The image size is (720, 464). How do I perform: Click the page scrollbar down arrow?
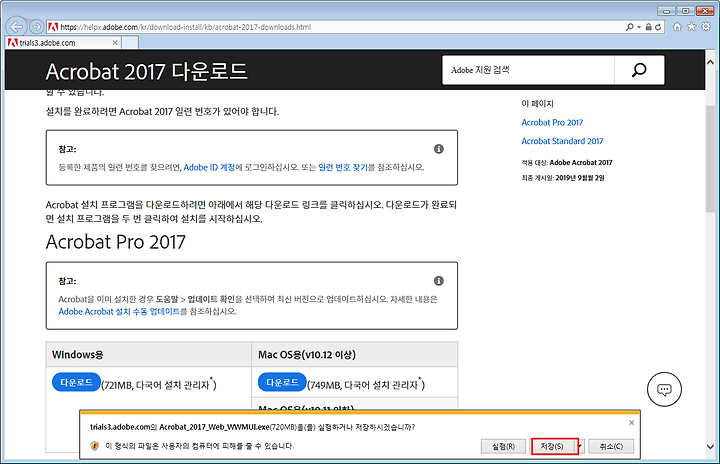point(710,446)
